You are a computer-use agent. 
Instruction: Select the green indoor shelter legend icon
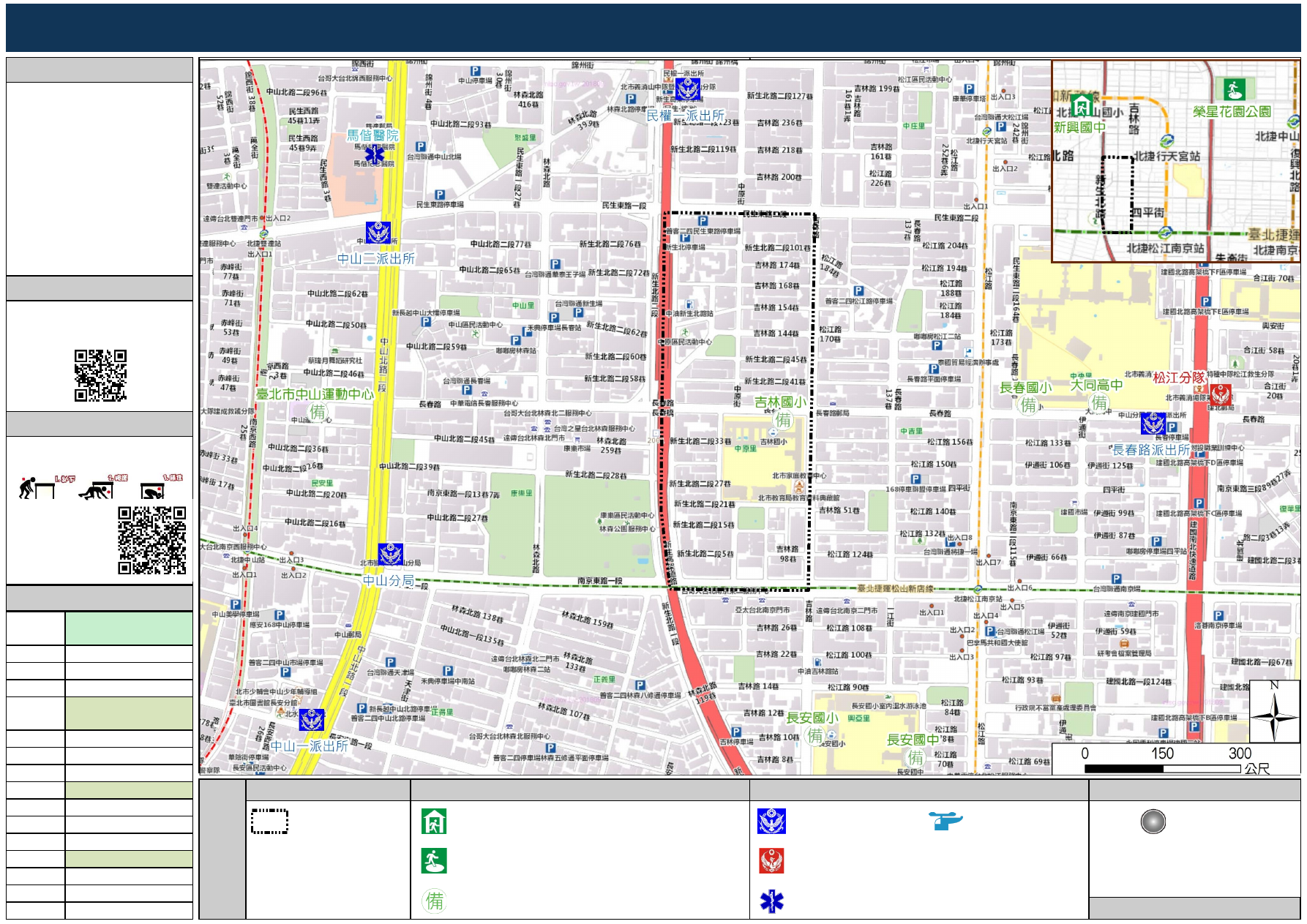434,822
